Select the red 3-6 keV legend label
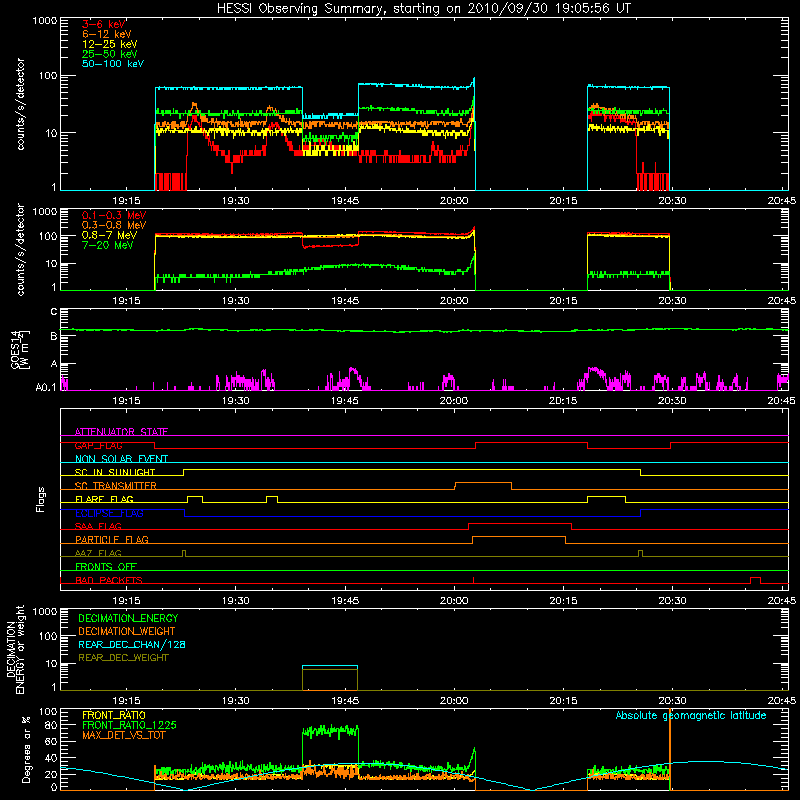 click(104, 24)
